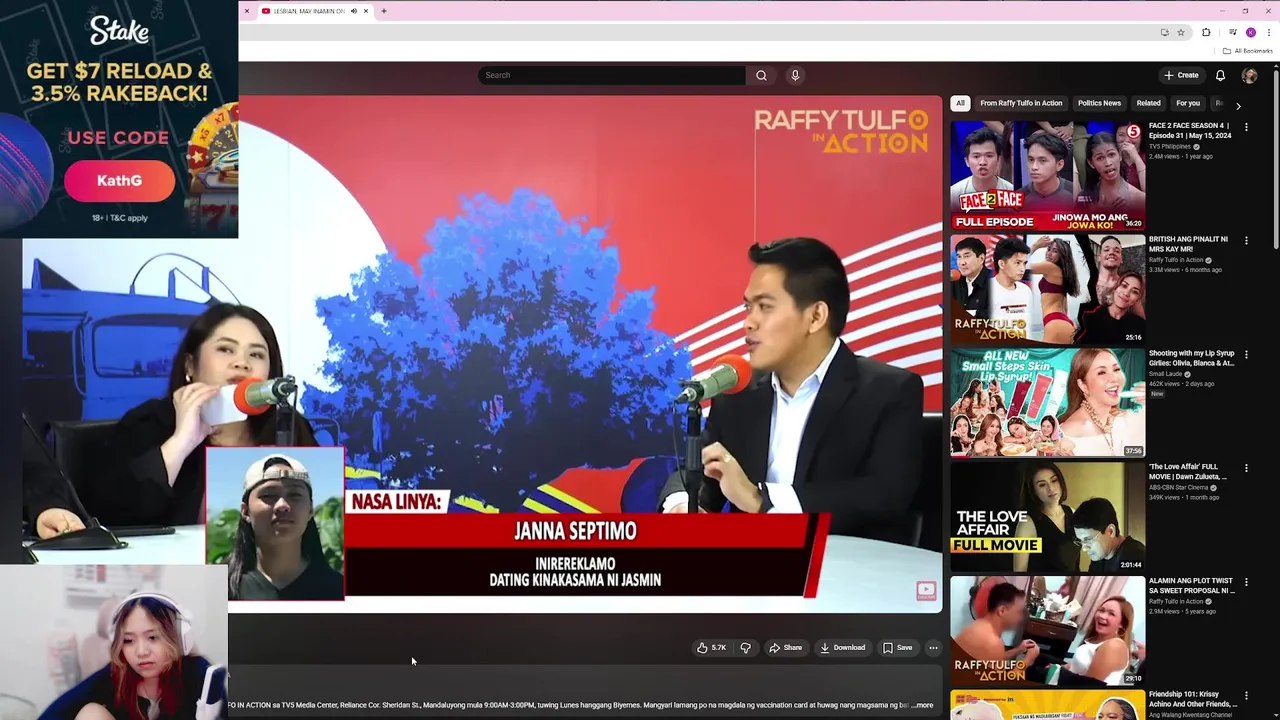Open options for BRITISH ANG PINALIT video
This screenshot has width=1280, height=720.
click(x=1246, y=241)
